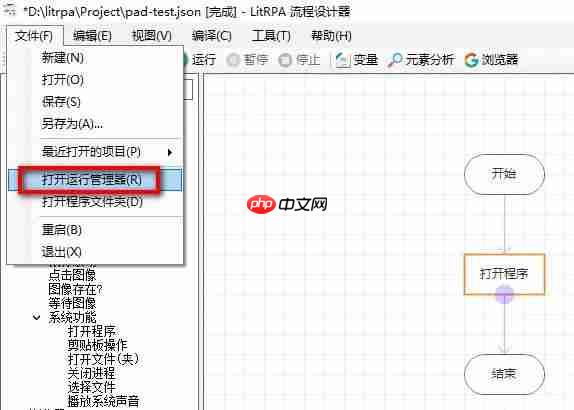
Task: Select the 结束 flowchart node
Action: pyautogui.click(x=504, y=374)
